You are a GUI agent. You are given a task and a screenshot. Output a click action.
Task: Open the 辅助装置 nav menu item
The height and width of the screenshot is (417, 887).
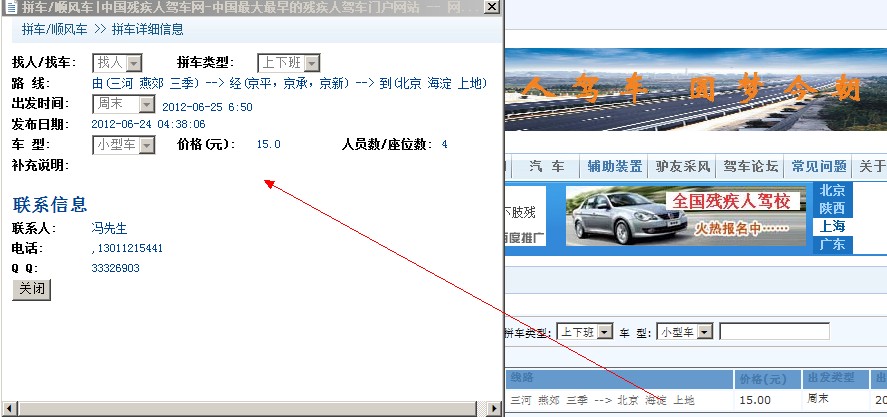[614, 166]
